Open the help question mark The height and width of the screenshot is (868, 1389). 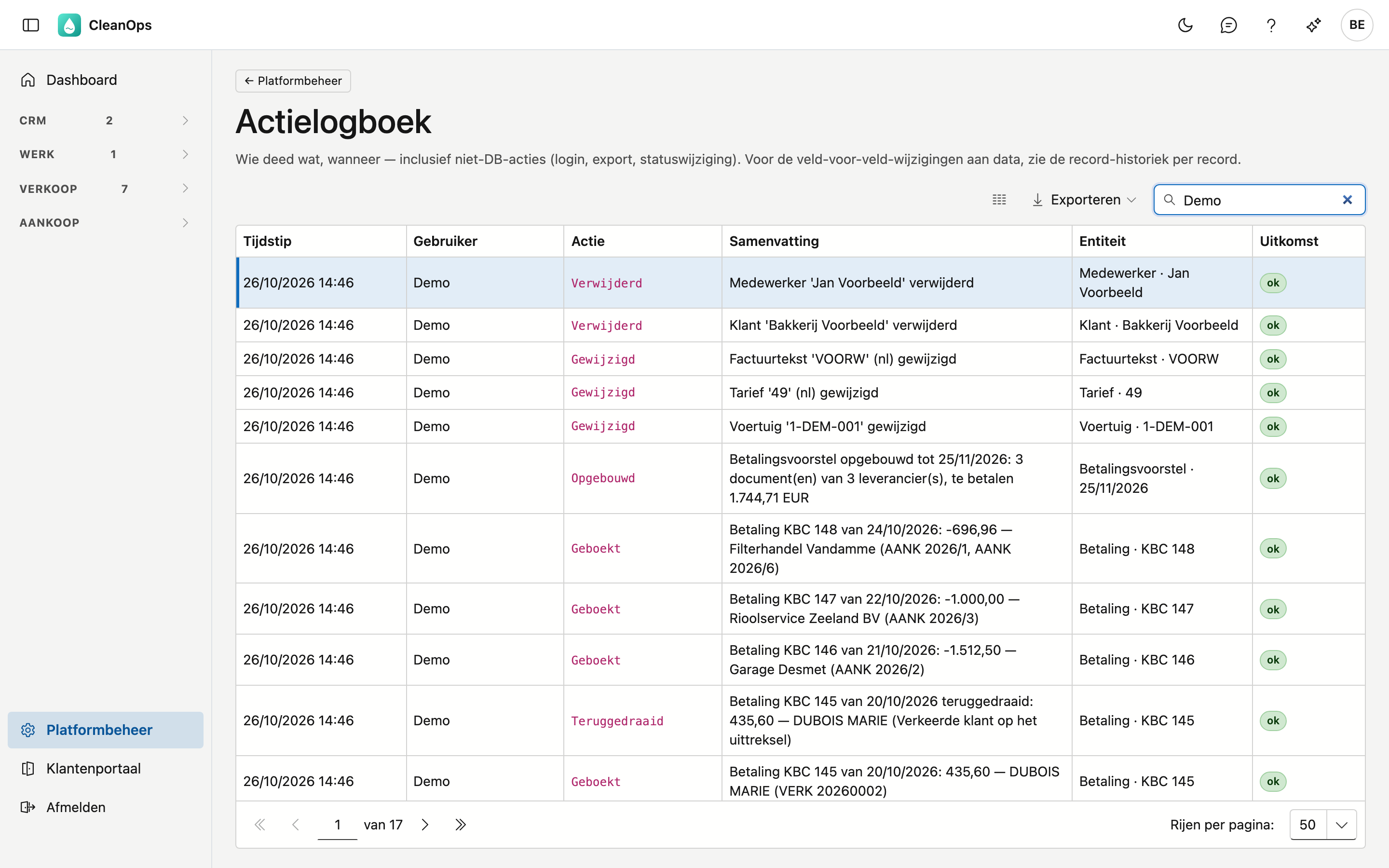coord(1271,25)
